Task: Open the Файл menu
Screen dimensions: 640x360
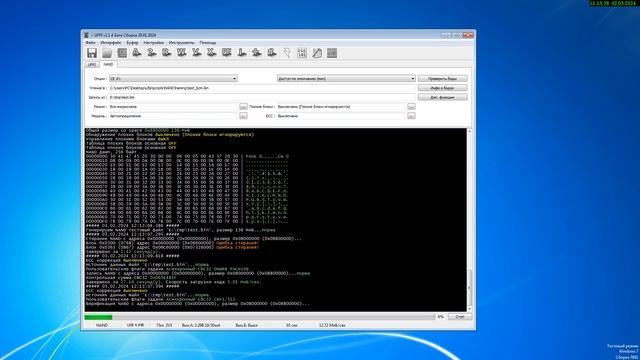Action: pos(90,42)
